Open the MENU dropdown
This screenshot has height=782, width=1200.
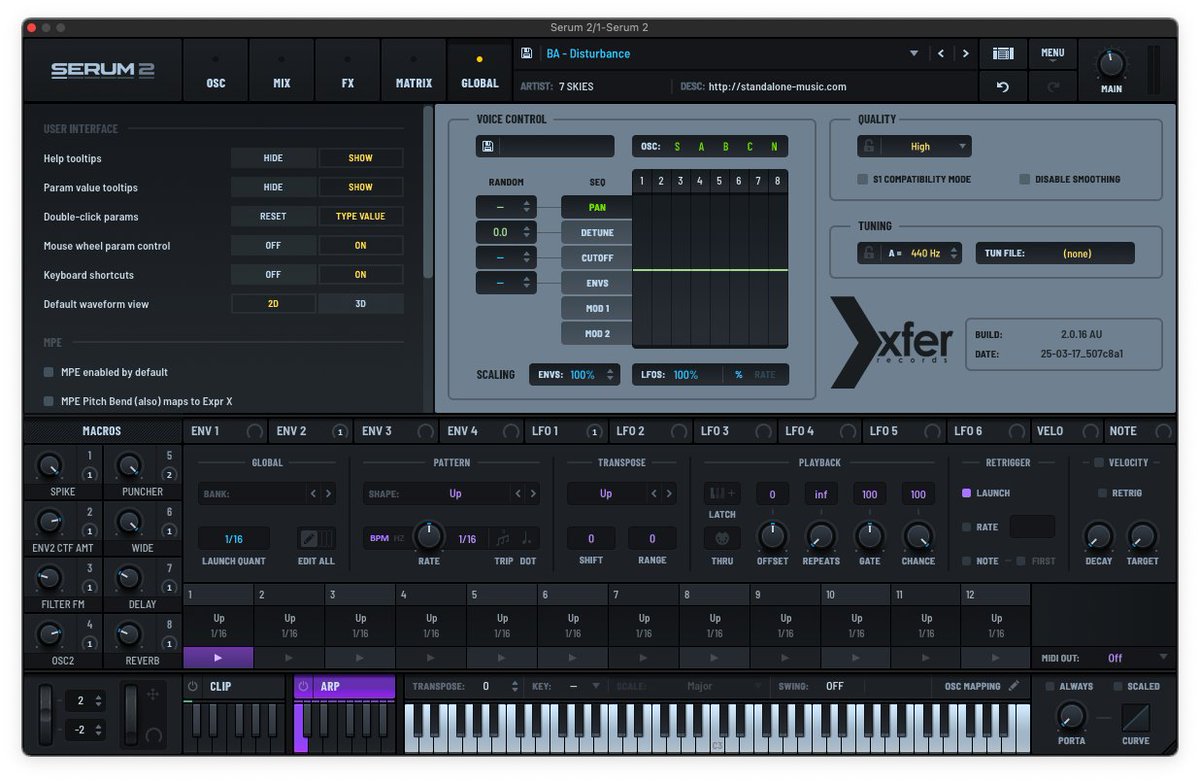click(x=1053, y=54)
